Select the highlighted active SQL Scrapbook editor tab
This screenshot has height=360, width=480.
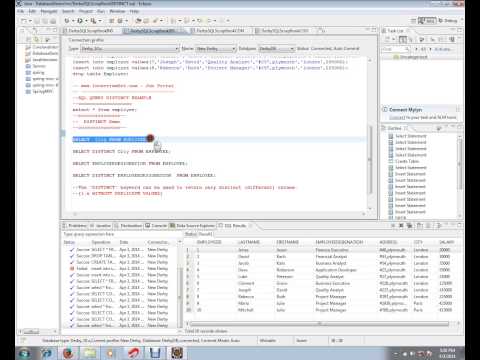(x=152, y=31)
